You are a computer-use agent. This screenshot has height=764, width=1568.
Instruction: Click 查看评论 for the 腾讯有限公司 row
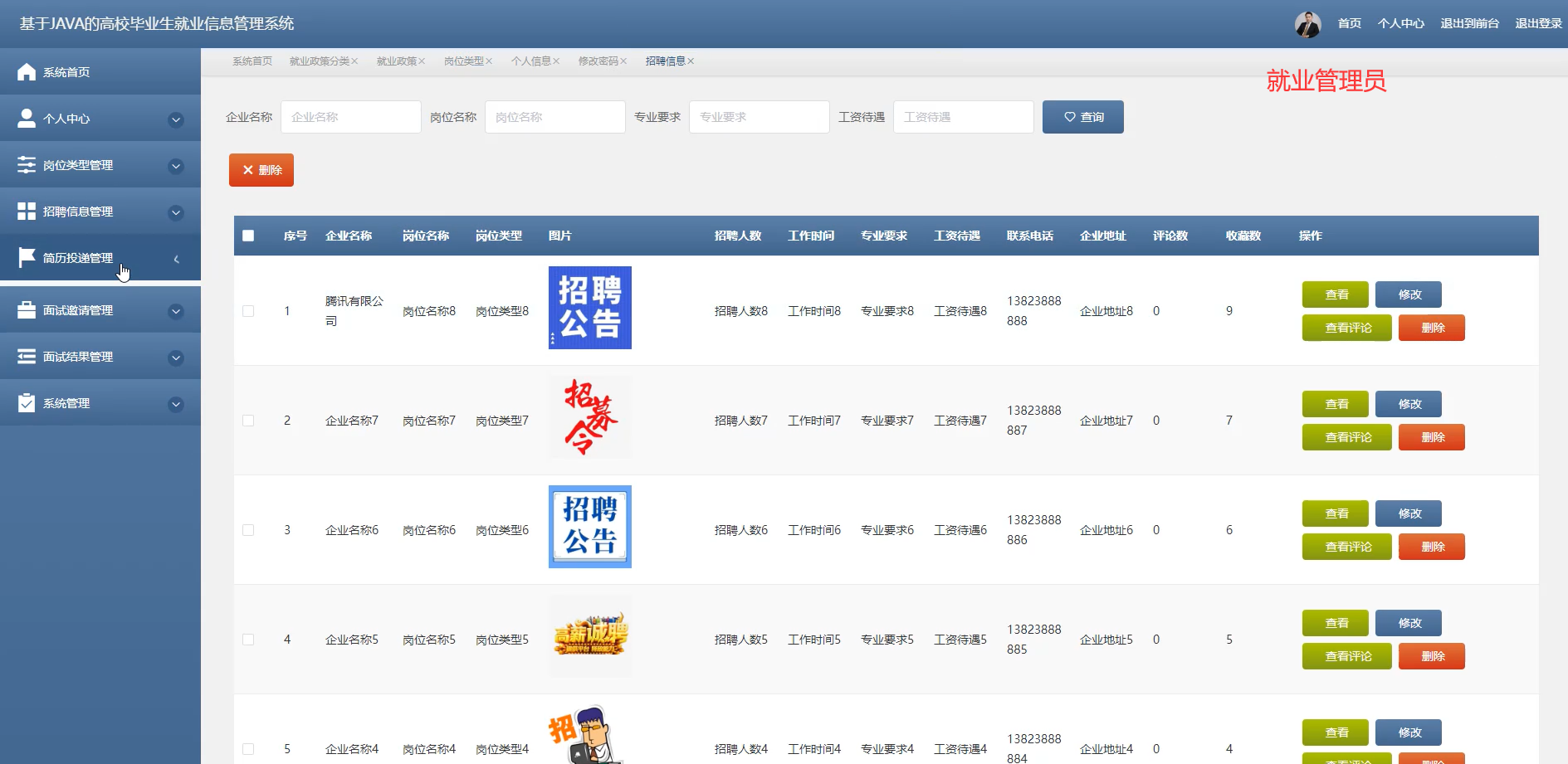tap(1347, 328)
